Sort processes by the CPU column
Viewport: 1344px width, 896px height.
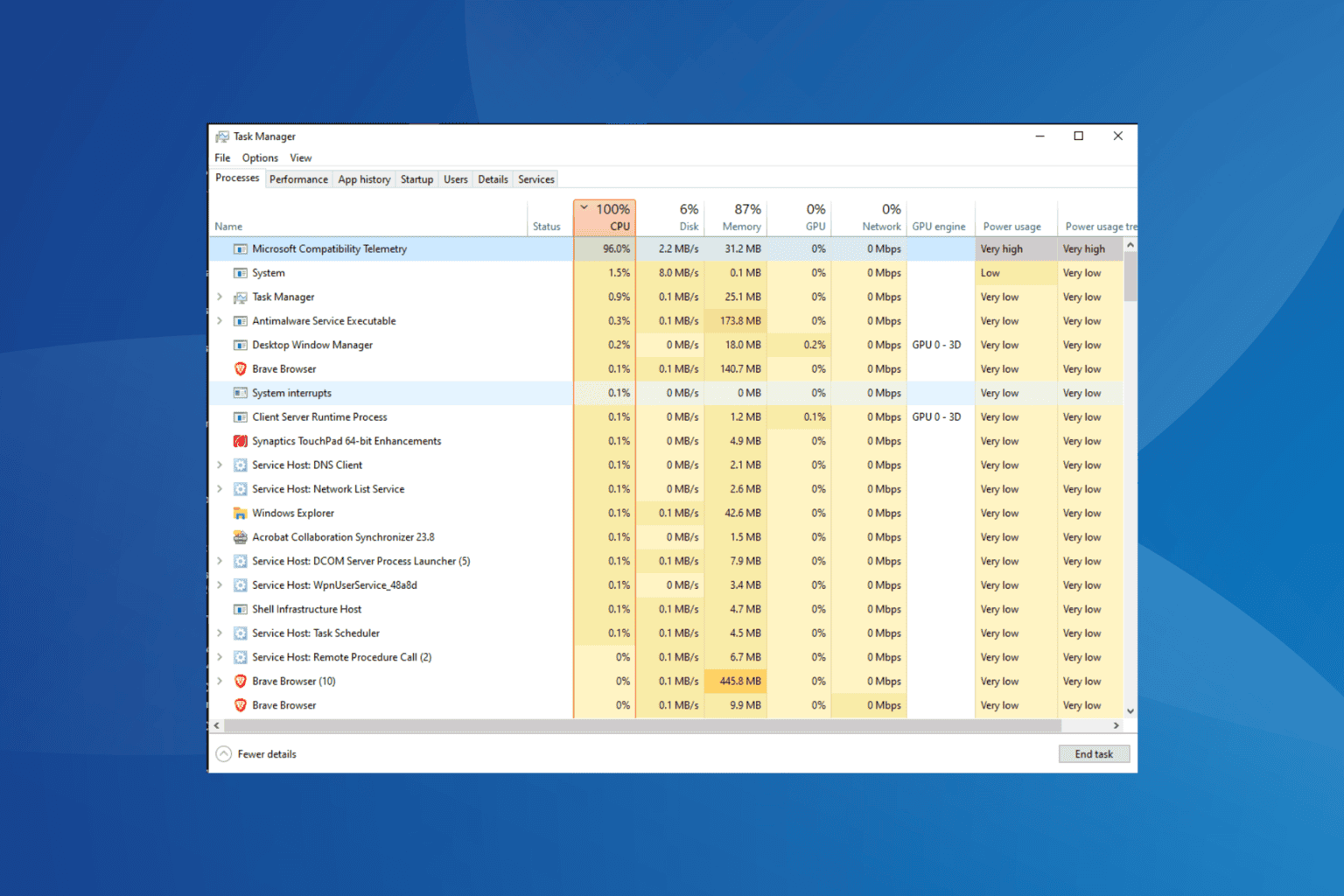(x=605, y=218)
